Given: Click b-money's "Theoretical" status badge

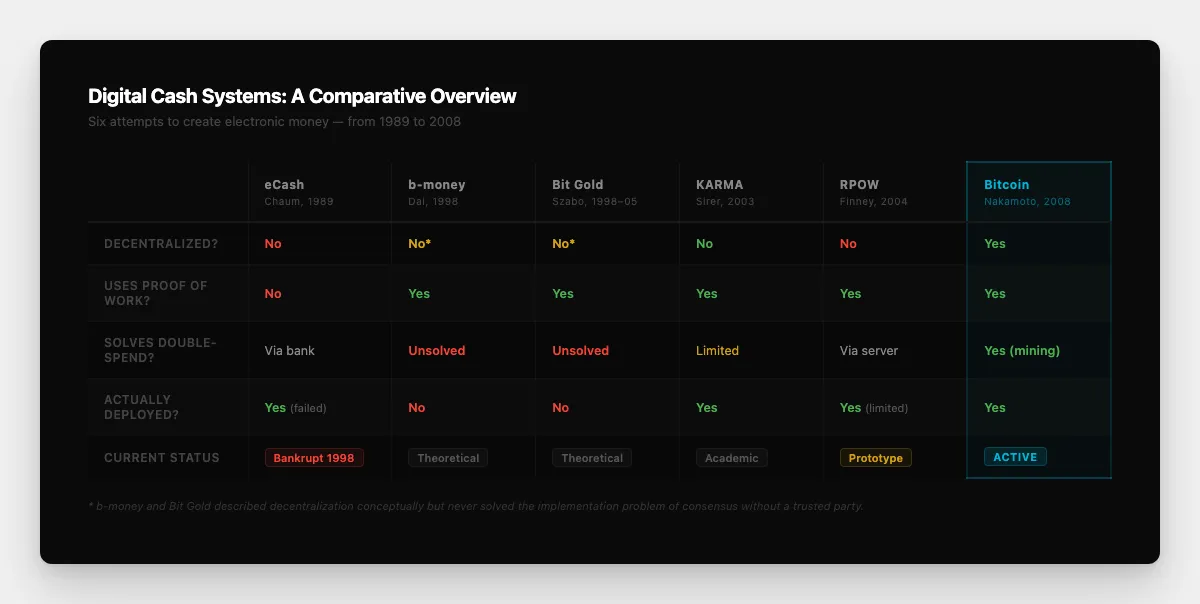Looking at the screenshot, I should (448, 458).
